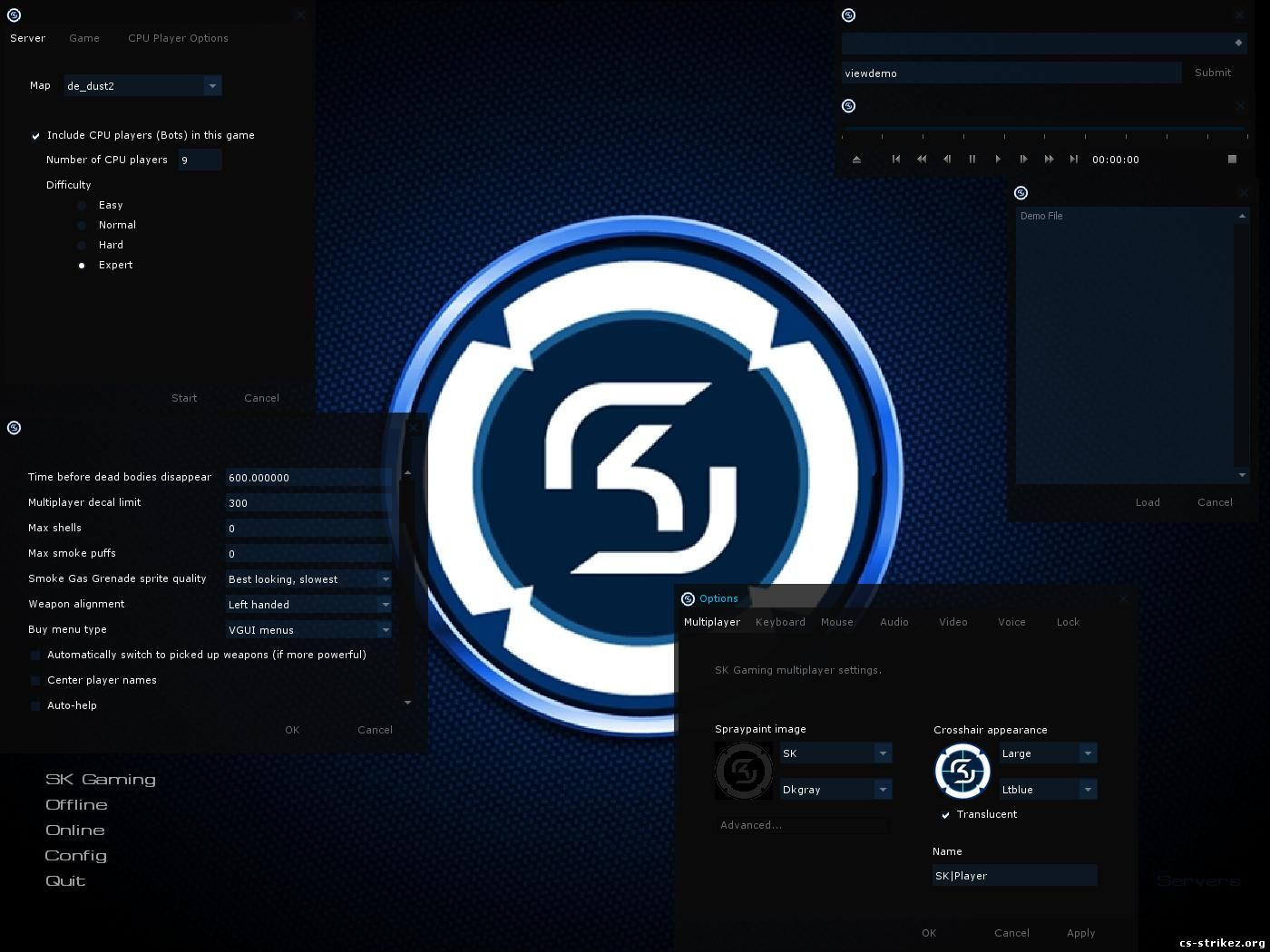Click the Config main menu link
Screen dimensions: 1270x952
coord(76,856)
